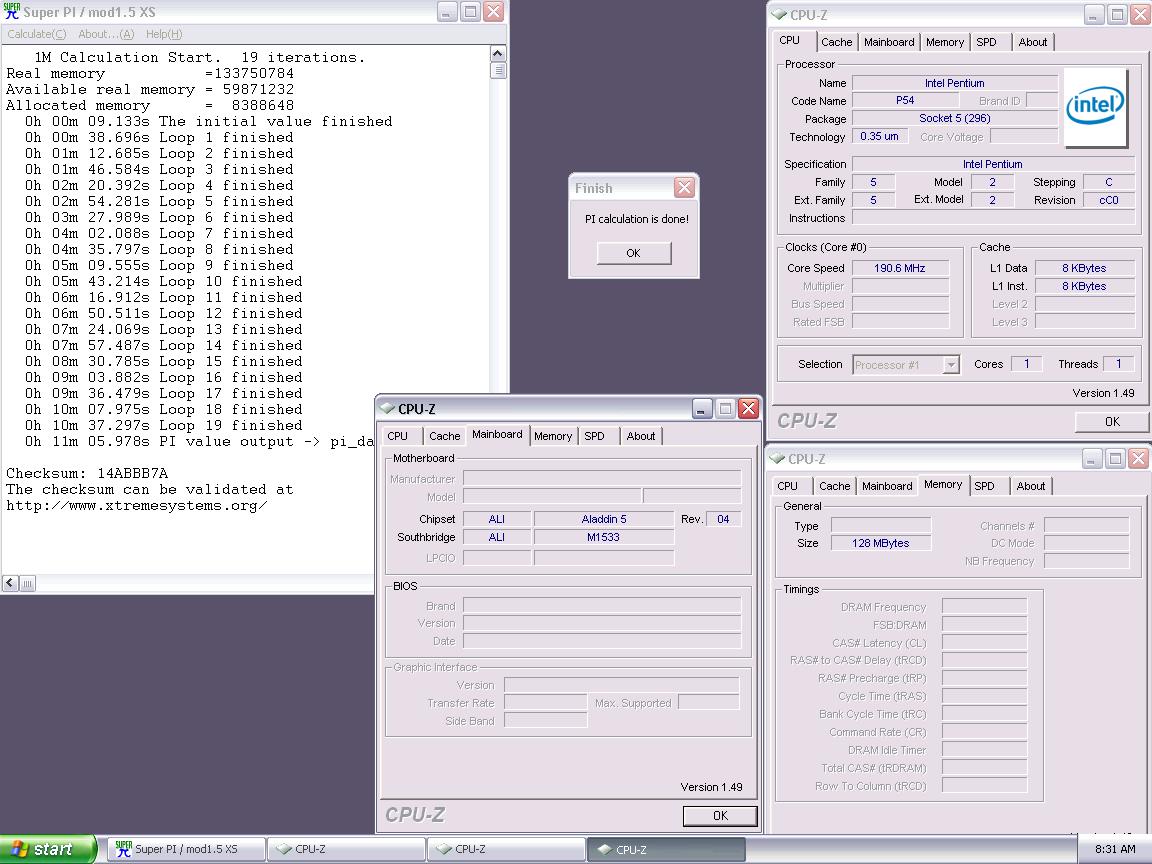
Task: Click the CPU-Z icon in the Mainboard window title
Action: (386, 408)
